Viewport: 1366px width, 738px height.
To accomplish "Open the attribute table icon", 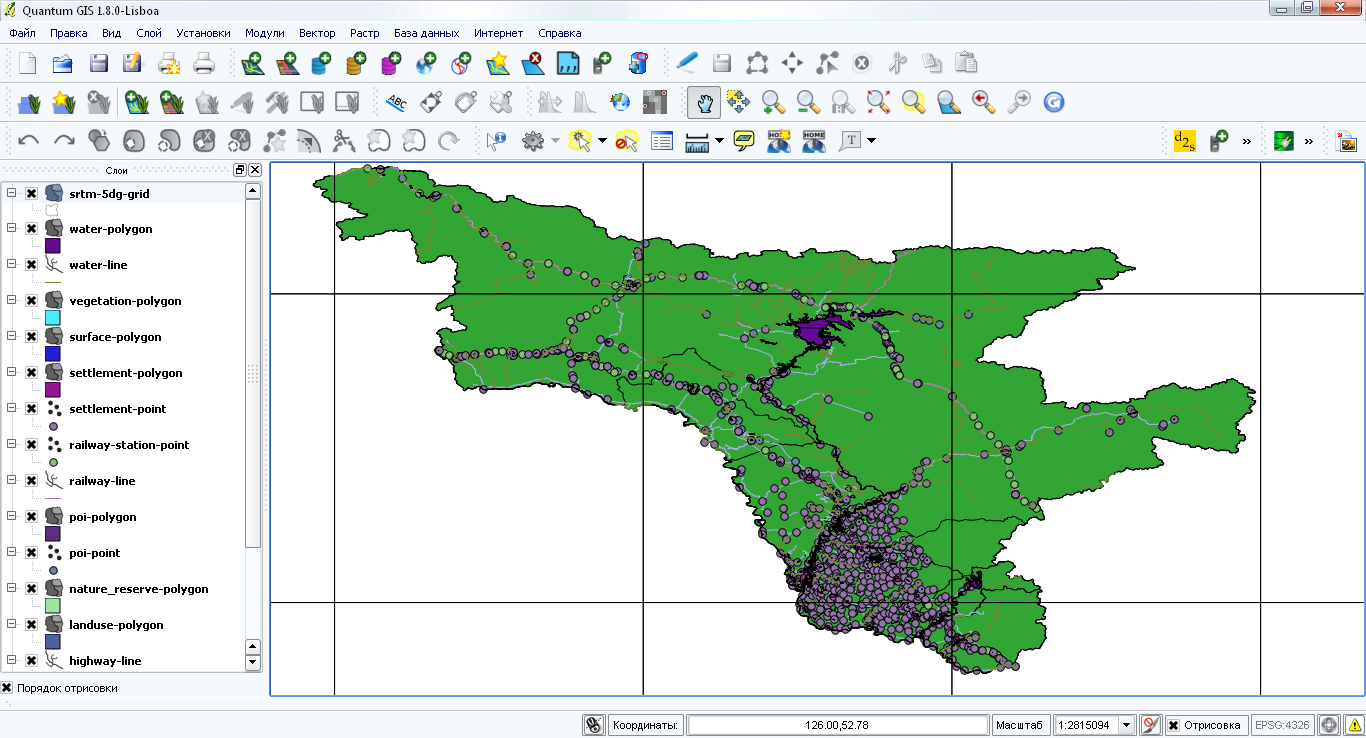I will point(662,141).
